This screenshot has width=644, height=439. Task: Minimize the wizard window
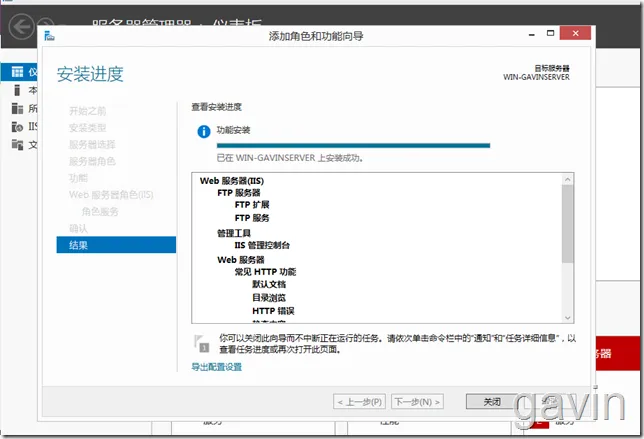pyautogui.click(x=532, y=34)
